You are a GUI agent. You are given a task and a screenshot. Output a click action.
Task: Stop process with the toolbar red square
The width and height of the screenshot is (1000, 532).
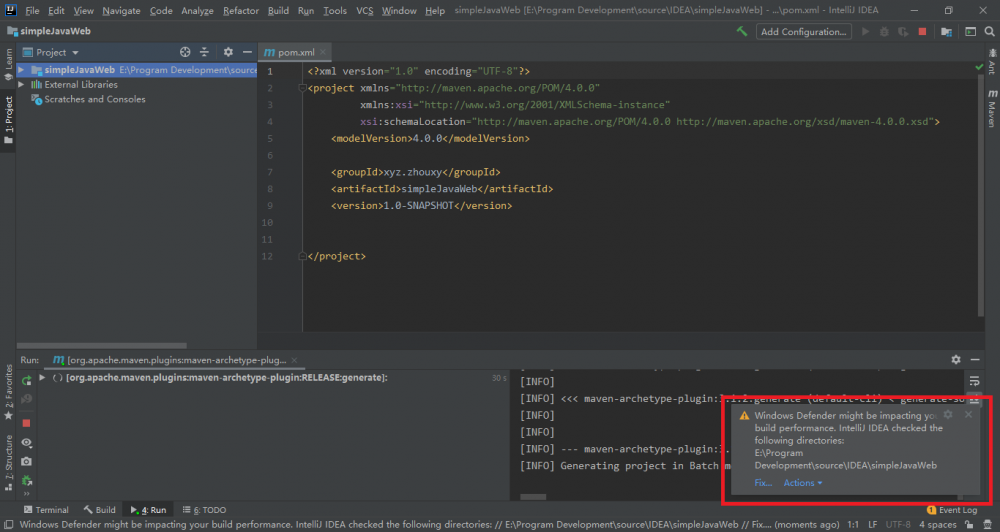click(922, 31)
